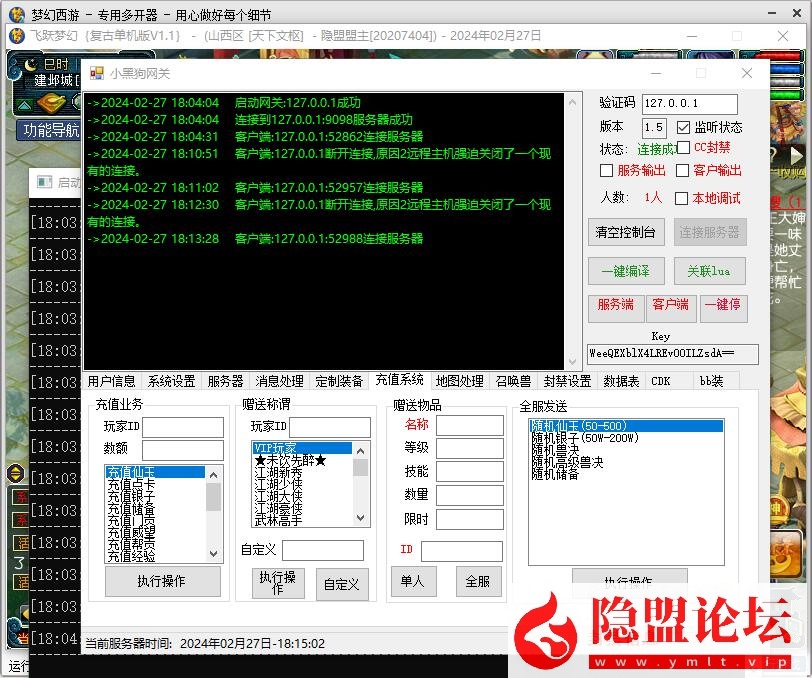The height and width of the screenshot is (678, 812).
Task: Open the 服务器 tab
Action: pos(225,381)
